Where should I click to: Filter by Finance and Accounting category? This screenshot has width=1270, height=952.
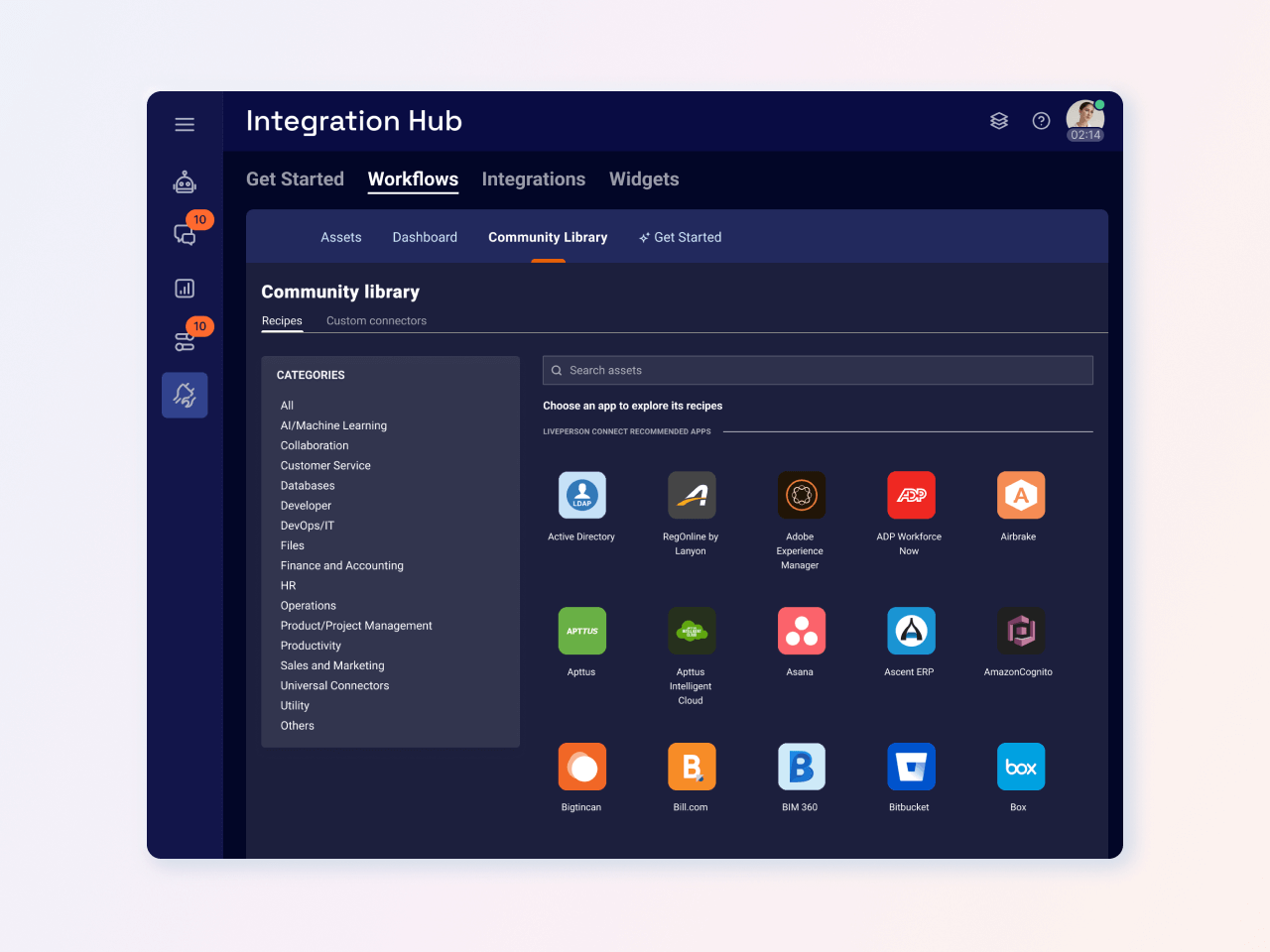[x=342, y=565]
